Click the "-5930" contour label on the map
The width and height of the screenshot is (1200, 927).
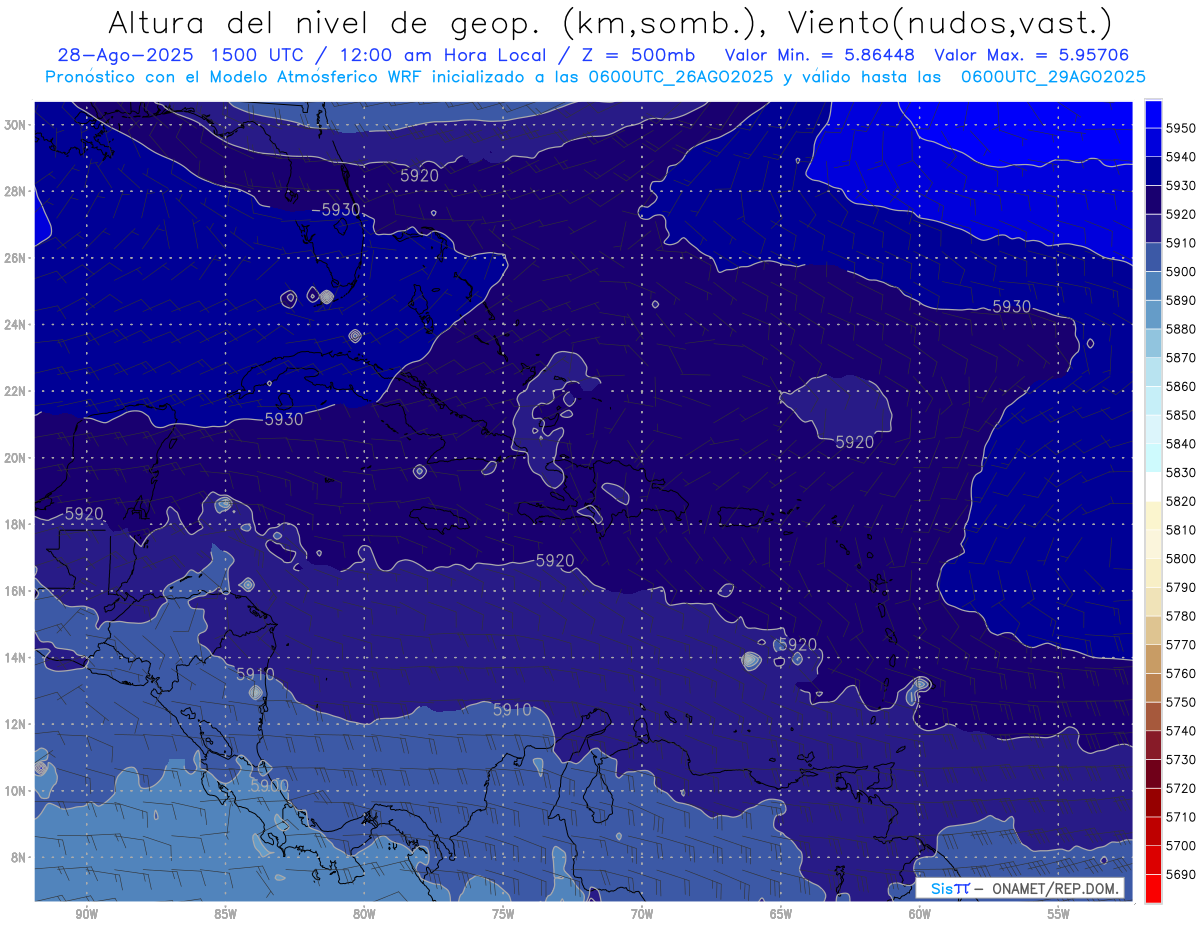click(336, 210)
